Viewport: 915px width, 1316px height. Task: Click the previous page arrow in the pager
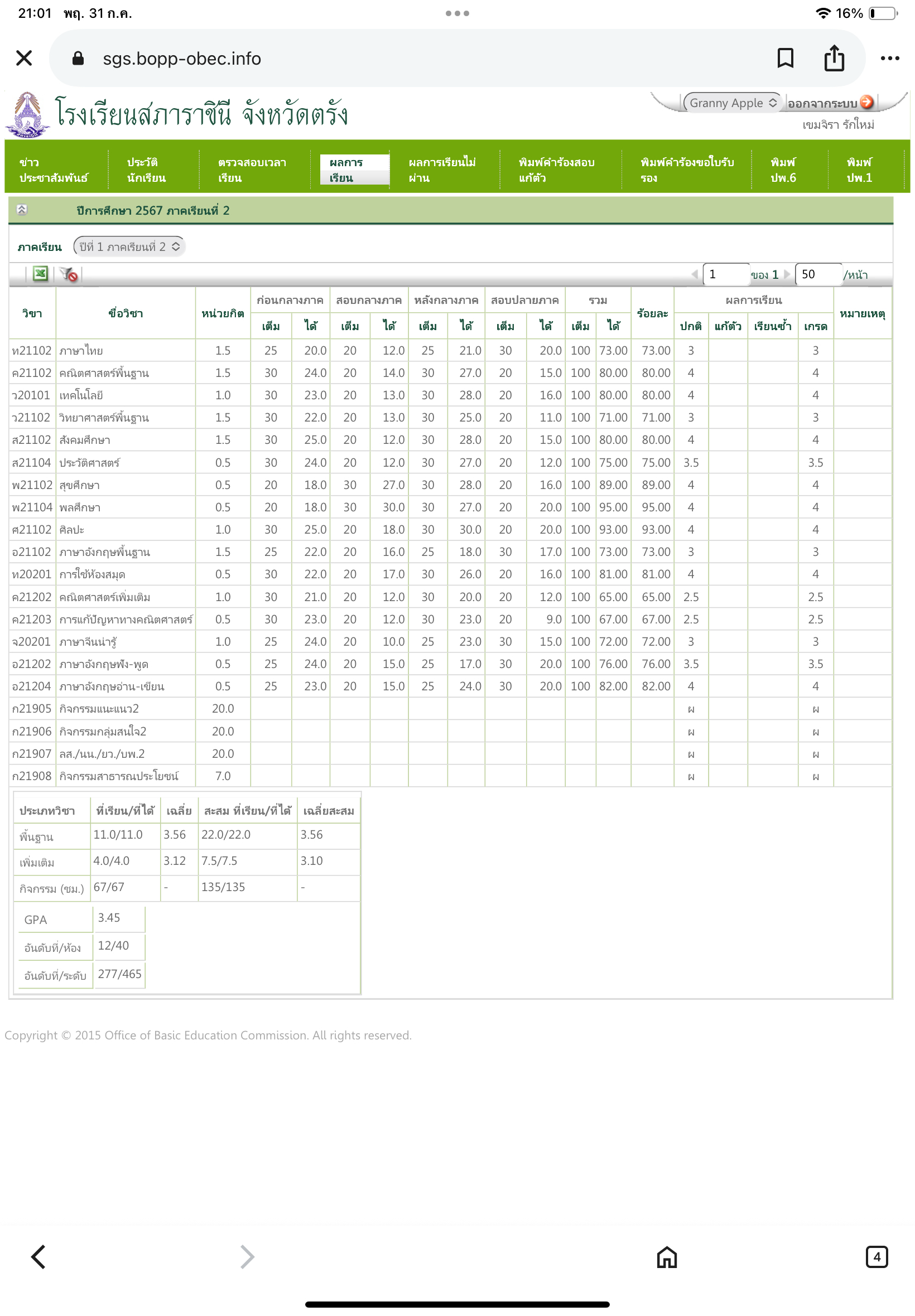pos(695,274)
